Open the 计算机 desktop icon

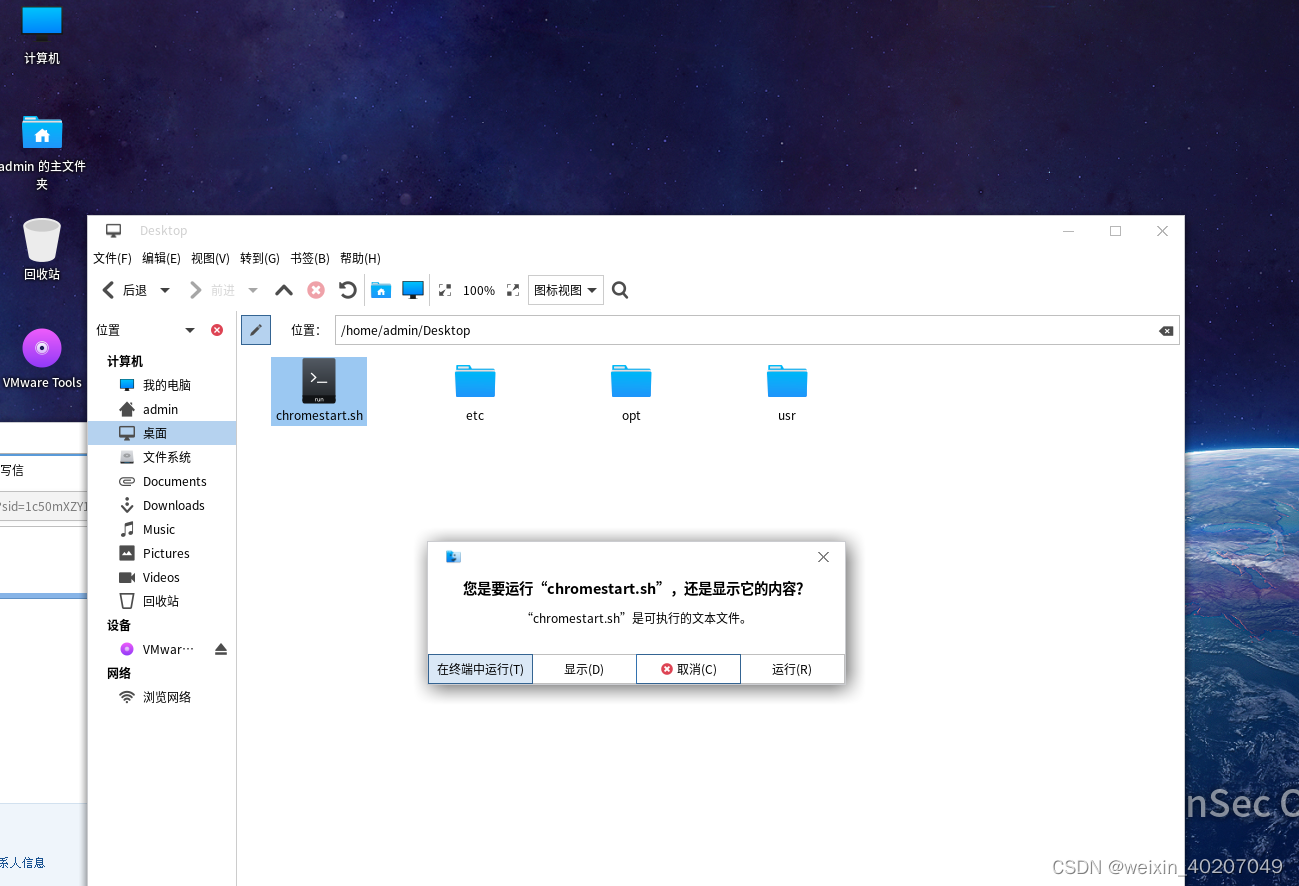[42, 33]
